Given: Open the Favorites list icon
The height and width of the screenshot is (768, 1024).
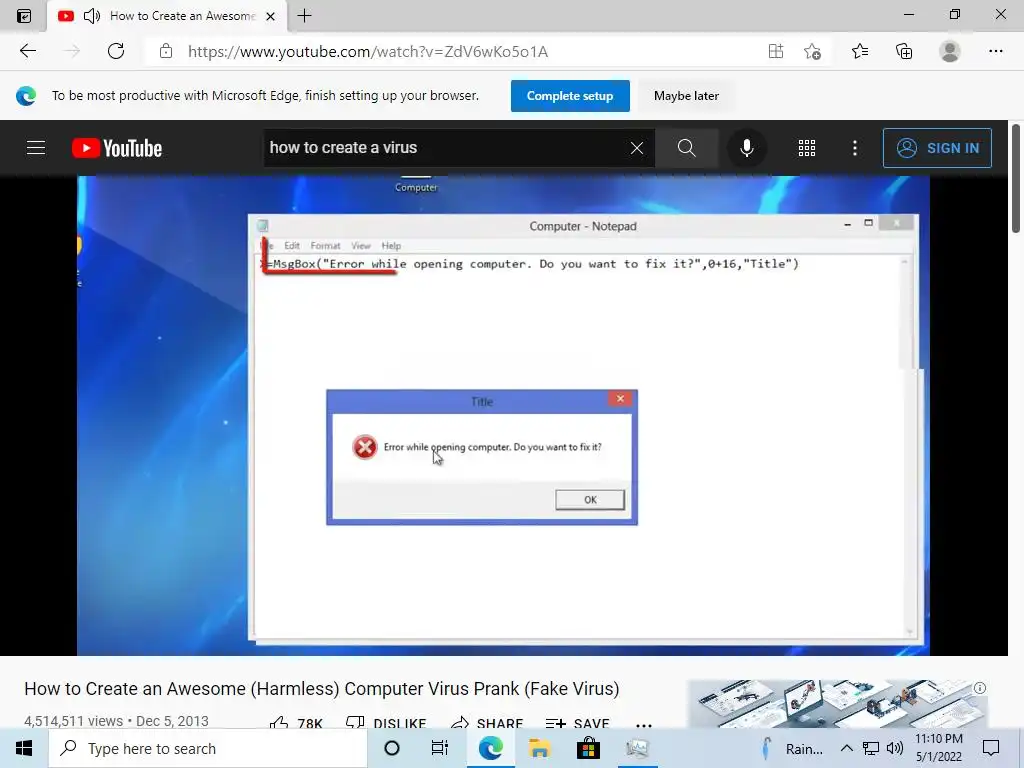Looking at the screenshot, I should click(860, 51).
